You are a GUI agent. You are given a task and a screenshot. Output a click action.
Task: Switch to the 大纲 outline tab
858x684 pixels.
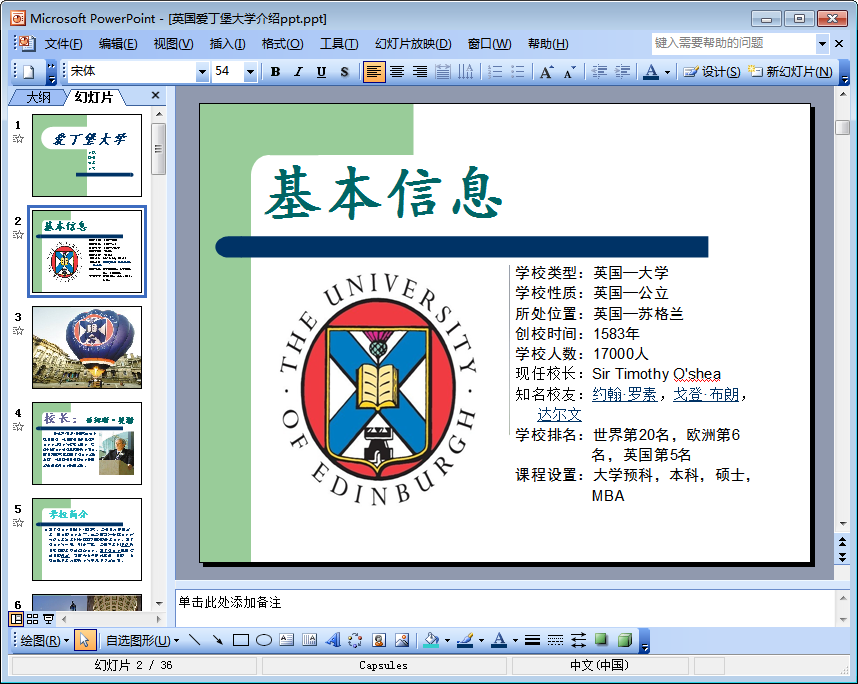click(x=38, y=97)
